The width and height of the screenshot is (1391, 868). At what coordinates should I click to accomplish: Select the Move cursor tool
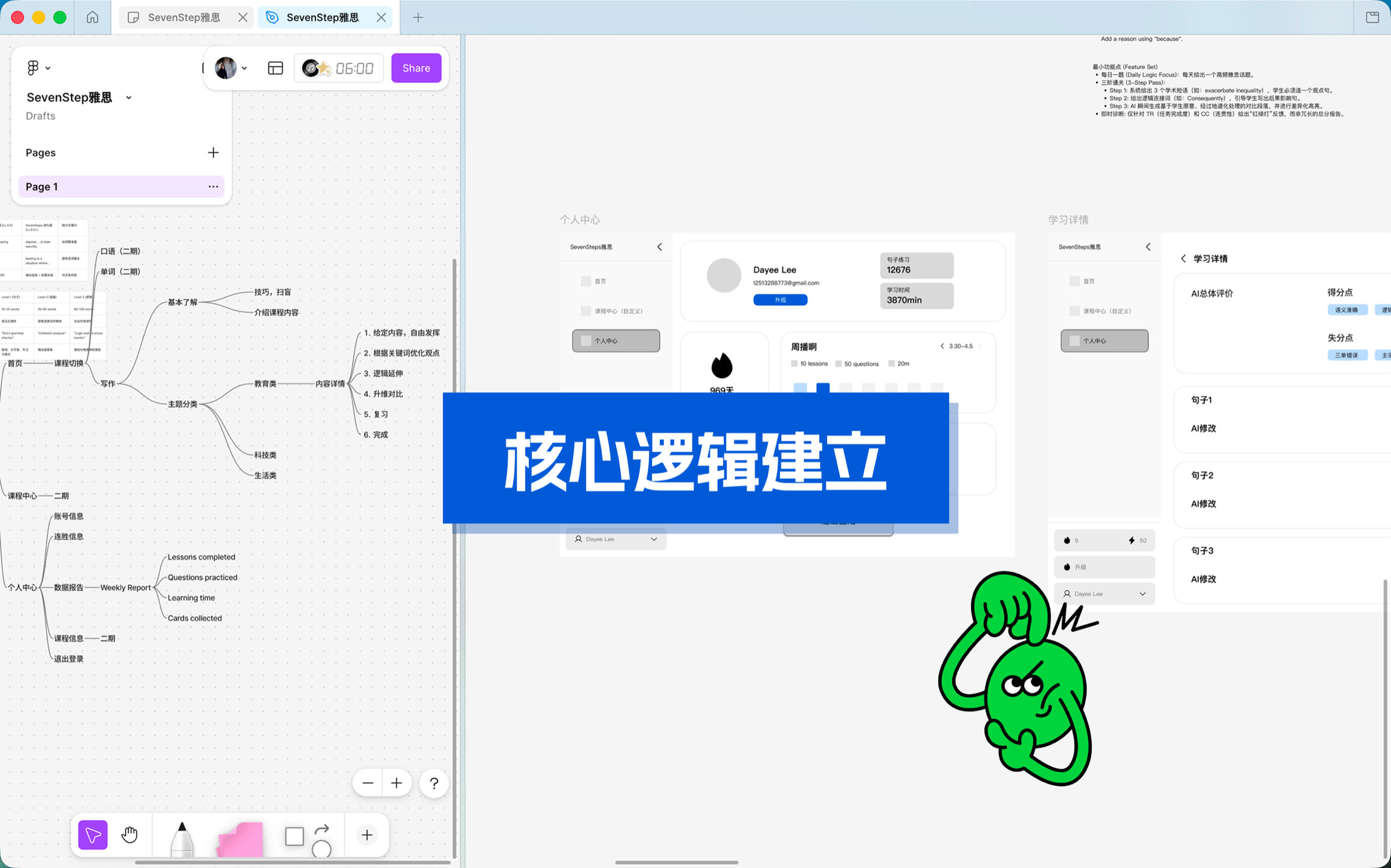click(93, 834)
